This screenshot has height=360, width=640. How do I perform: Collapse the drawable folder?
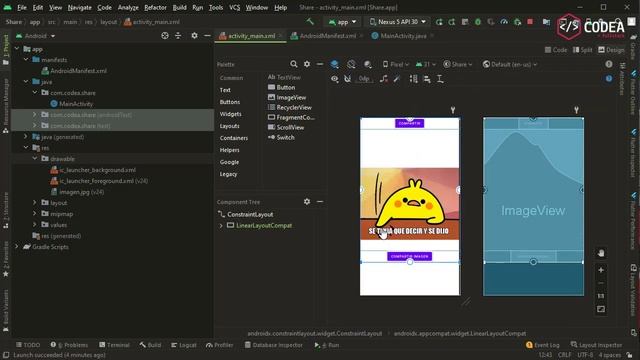(x=35, y=159)
